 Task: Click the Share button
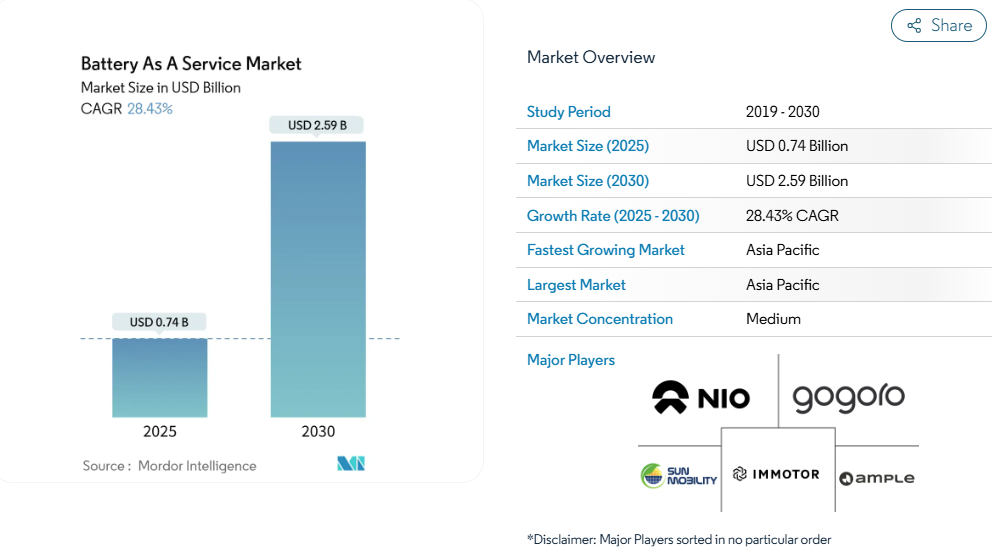pos(938,26)
